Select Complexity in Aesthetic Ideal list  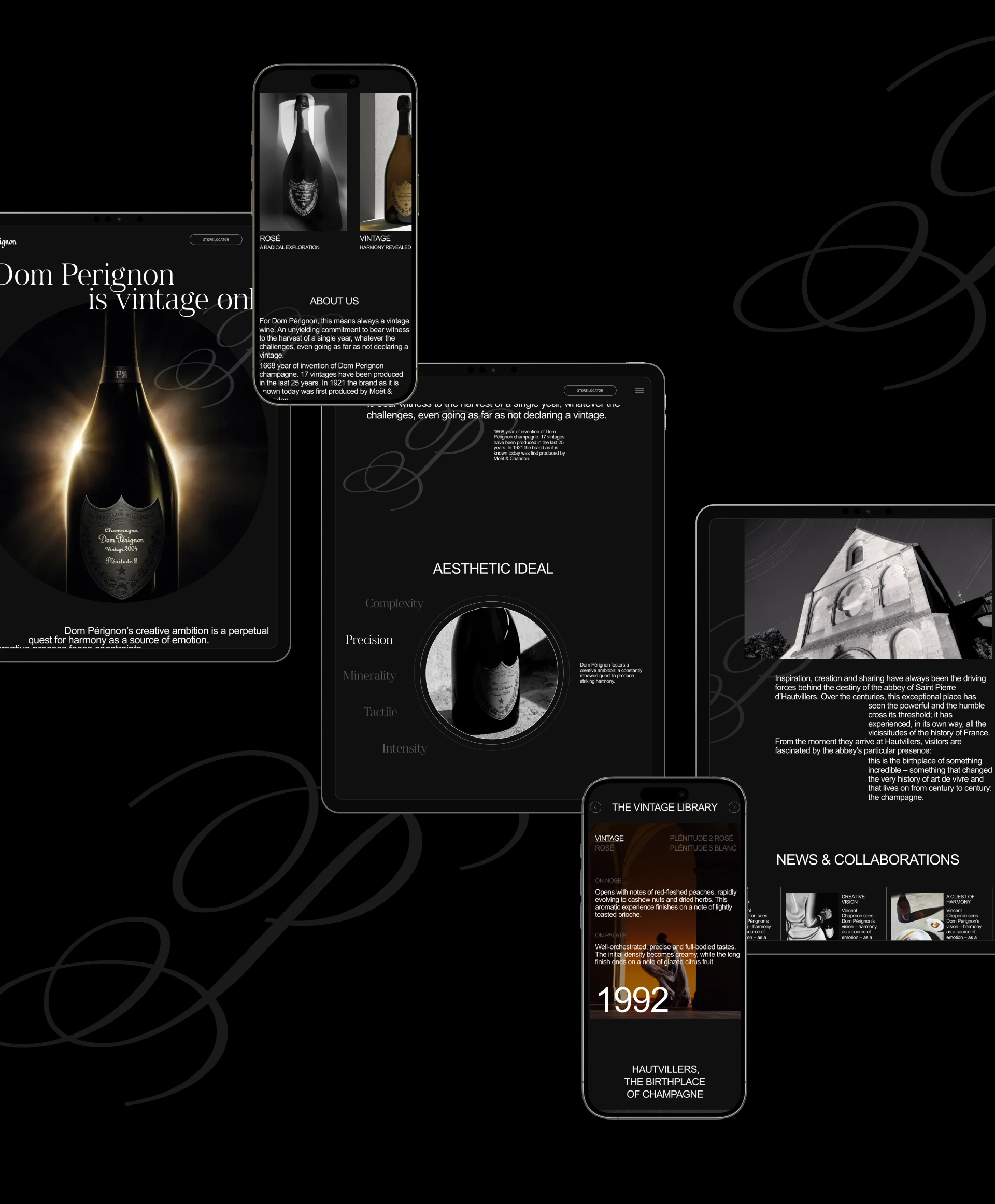[x=394, y=603]
